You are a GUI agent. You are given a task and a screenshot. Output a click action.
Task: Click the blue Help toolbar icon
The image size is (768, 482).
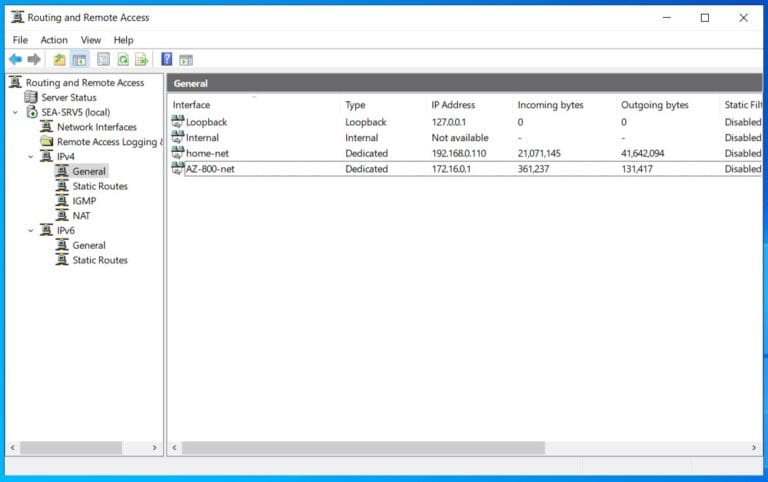coord(167,60)
